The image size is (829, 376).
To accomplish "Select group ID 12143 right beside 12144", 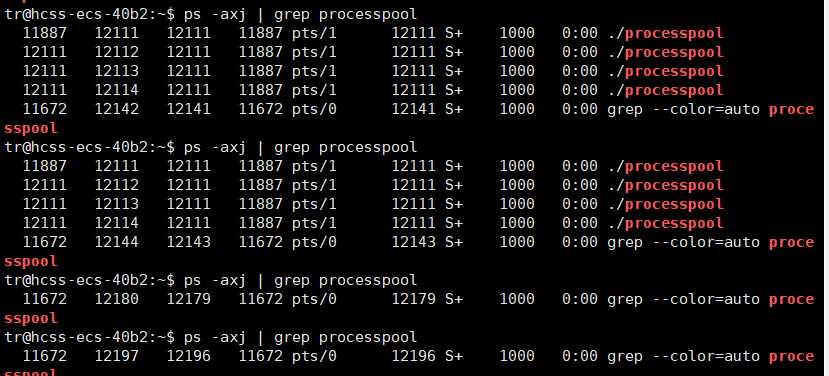I will (189, 242).
